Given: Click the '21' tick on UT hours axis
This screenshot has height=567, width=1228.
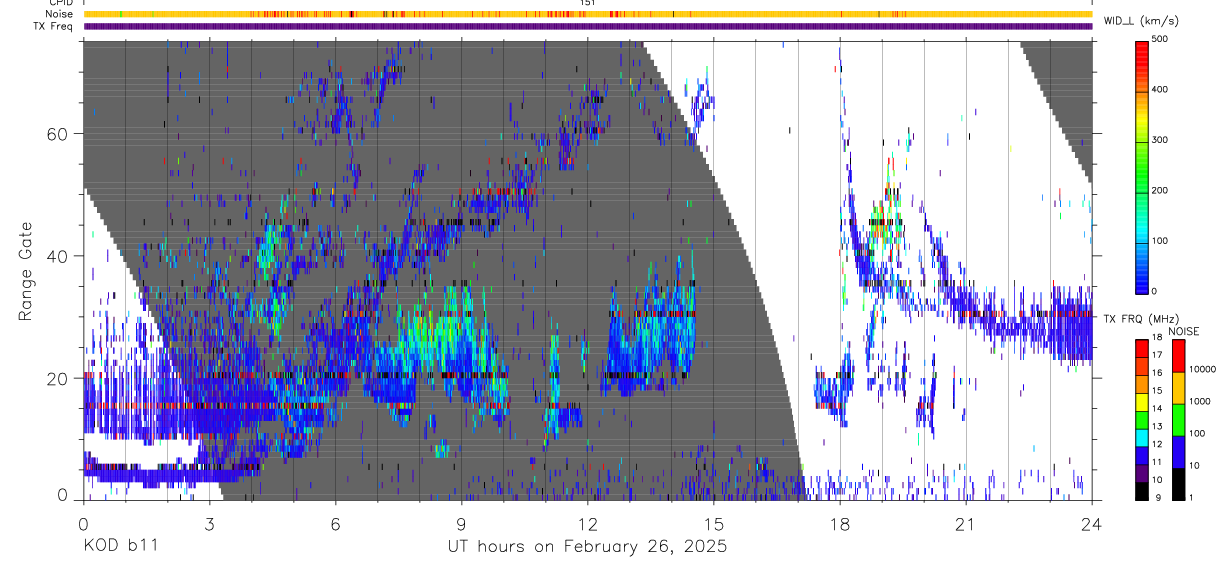Looking at the screenshot, I should (966, 523).
